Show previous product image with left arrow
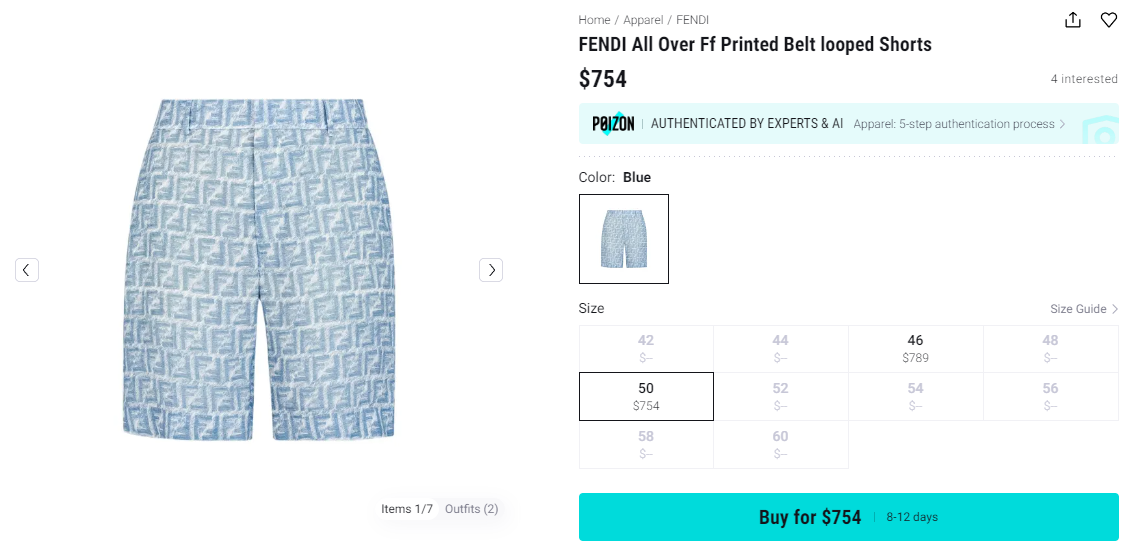The width and height of the screenshot is (1128, 551). pyautogui.click(x=27, y=269)
